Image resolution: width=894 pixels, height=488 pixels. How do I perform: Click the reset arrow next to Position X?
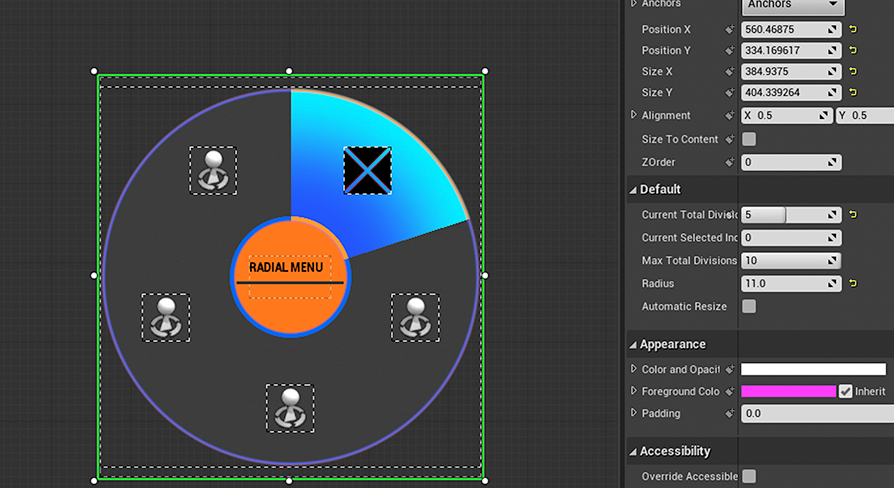(853, 30)
